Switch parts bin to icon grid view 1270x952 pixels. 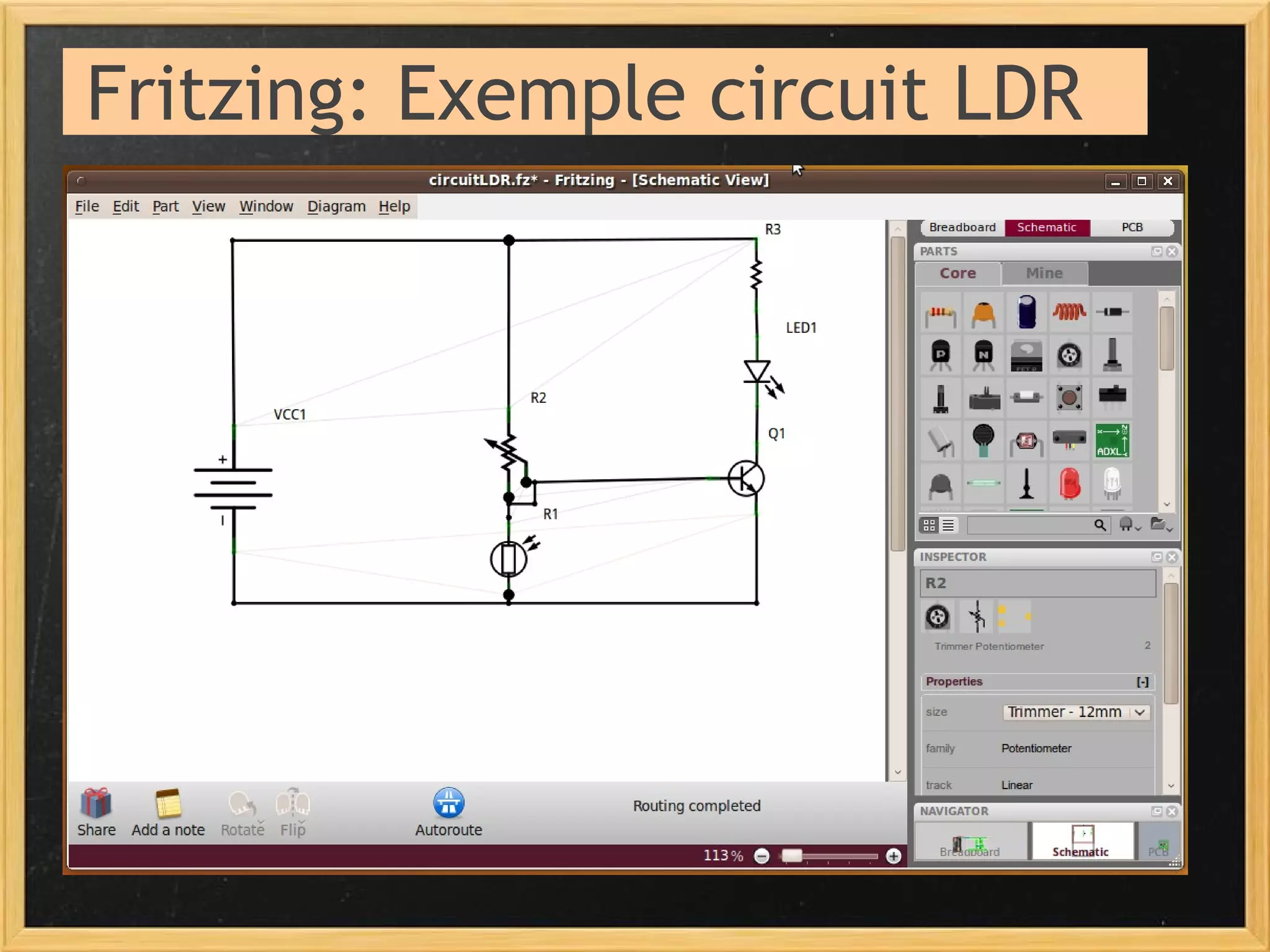tap(929, 526)
